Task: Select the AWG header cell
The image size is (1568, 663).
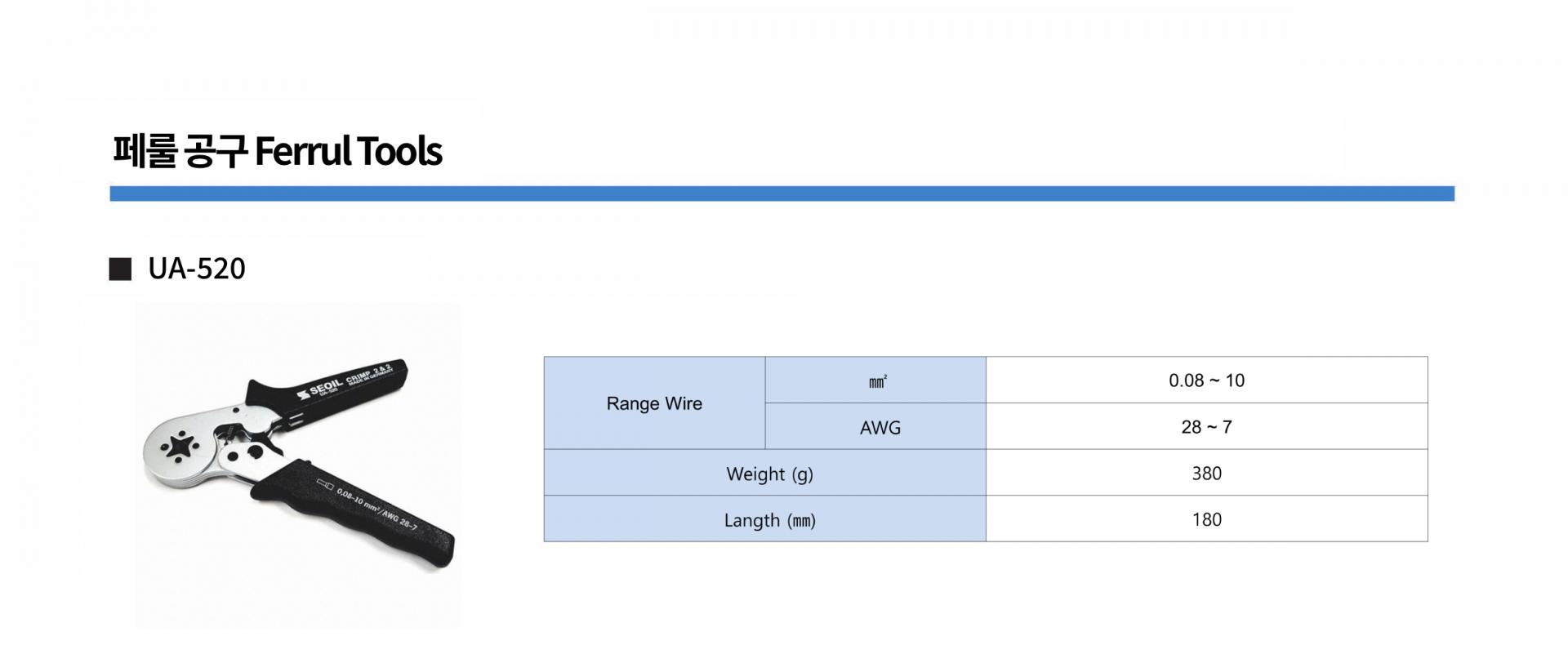Action: (875, 427)
